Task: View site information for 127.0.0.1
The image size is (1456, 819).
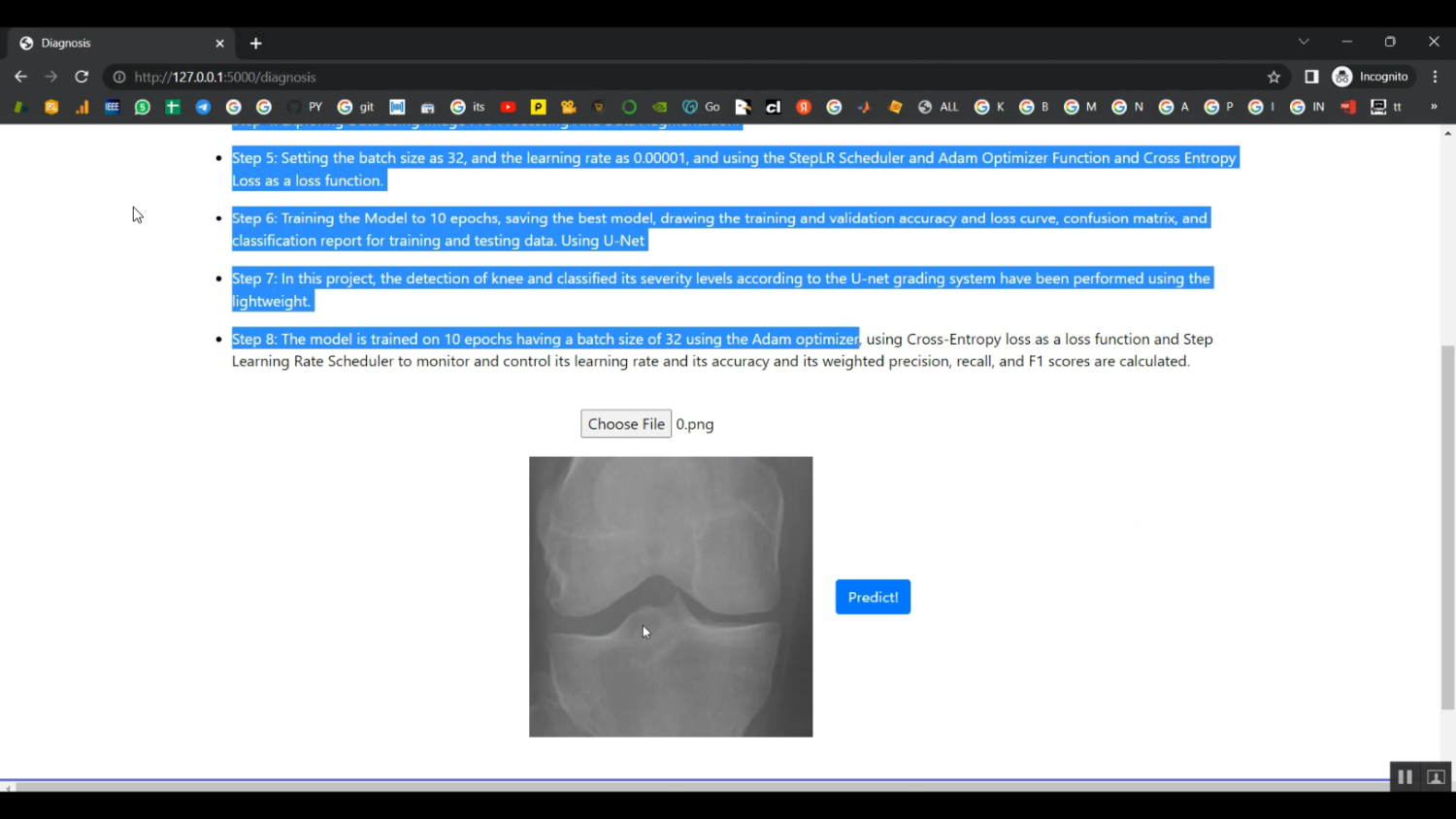Action: [119, 77]
